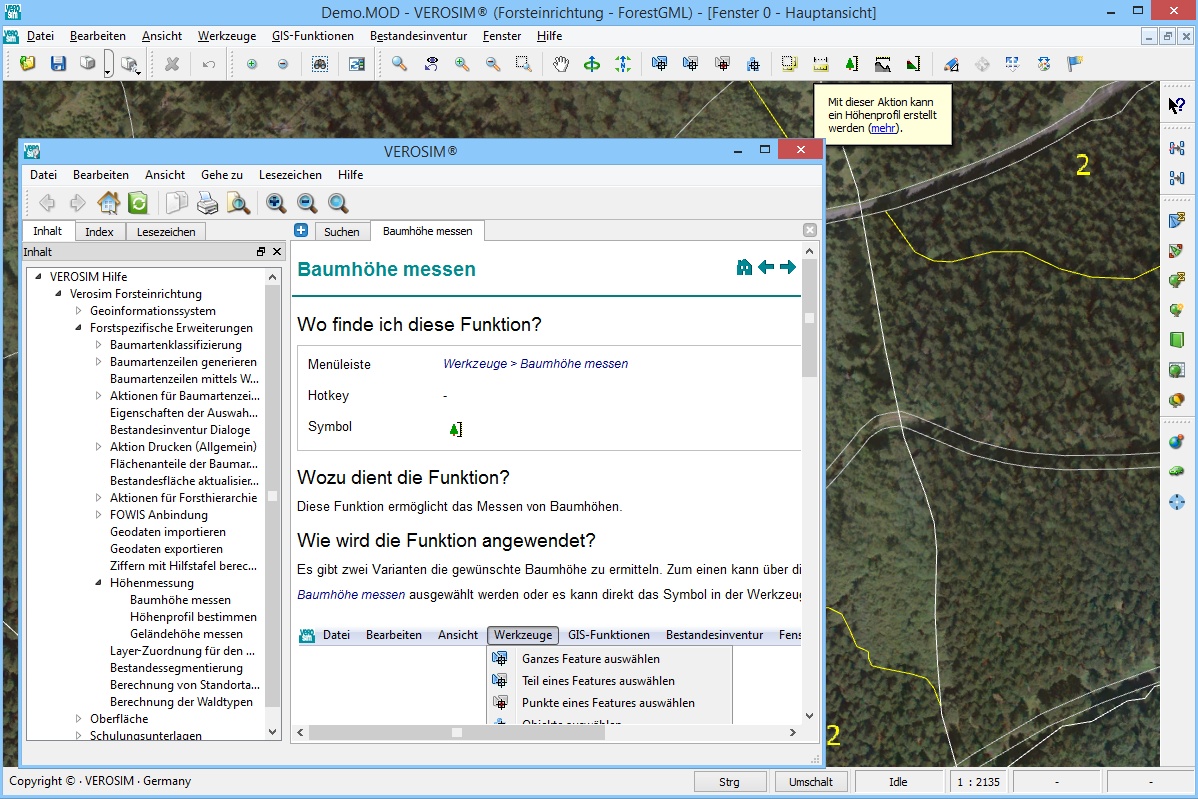Zoom out with the magnifier minus icon on map toolbar

click(493, 64)
